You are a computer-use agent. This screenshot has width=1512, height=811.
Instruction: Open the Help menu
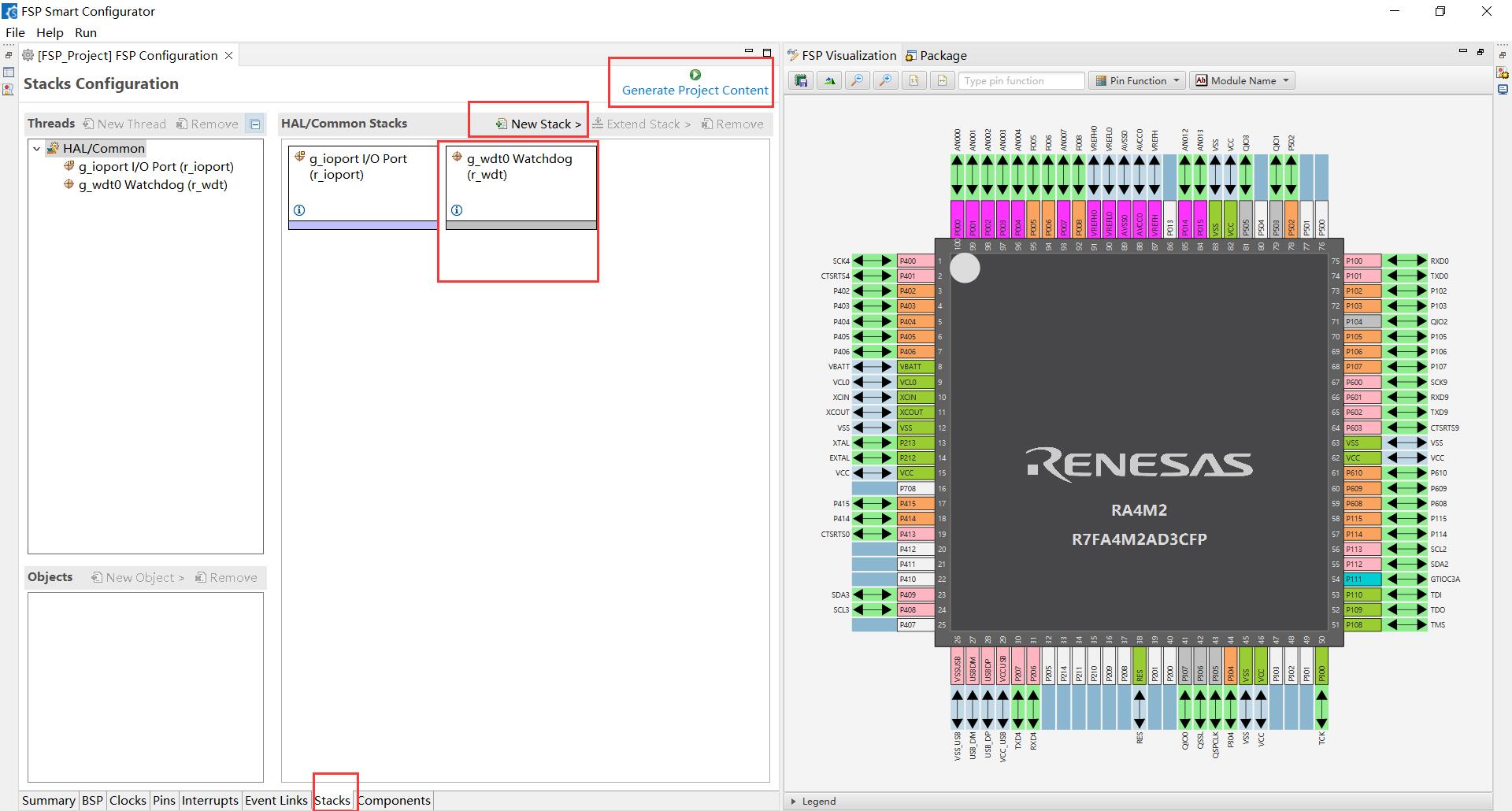click(50, 32)
